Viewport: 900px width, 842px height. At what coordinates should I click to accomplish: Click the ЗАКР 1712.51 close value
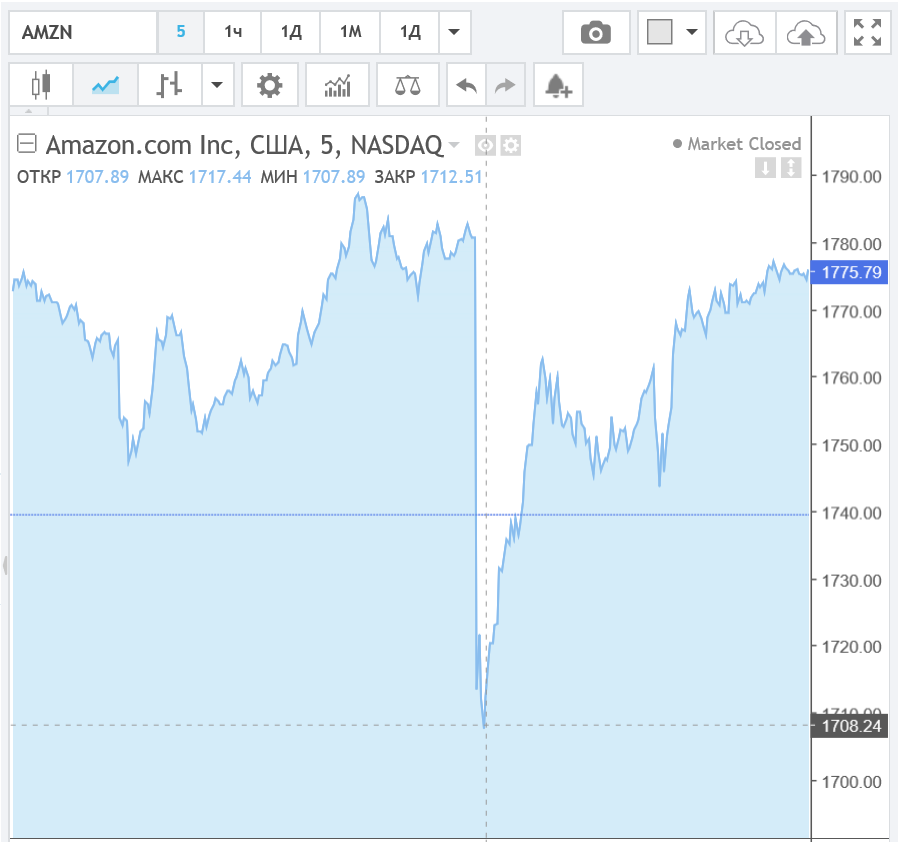point(428,177)
